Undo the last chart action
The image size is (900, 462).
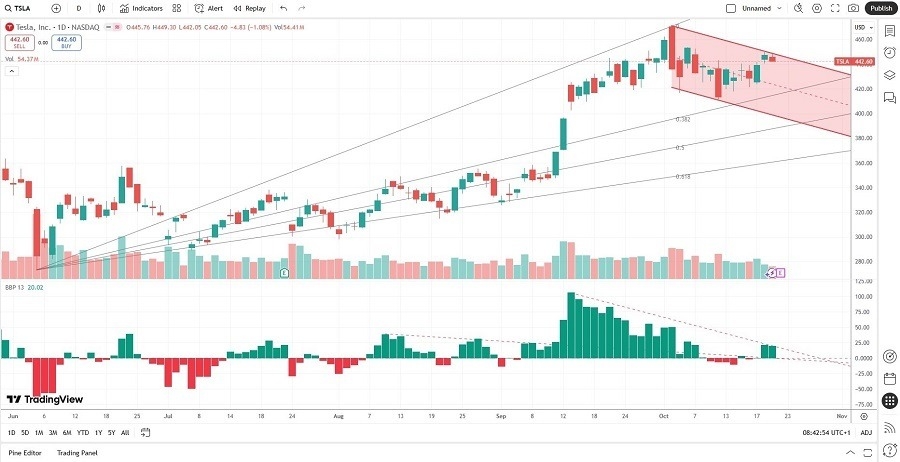coord(285,8)
